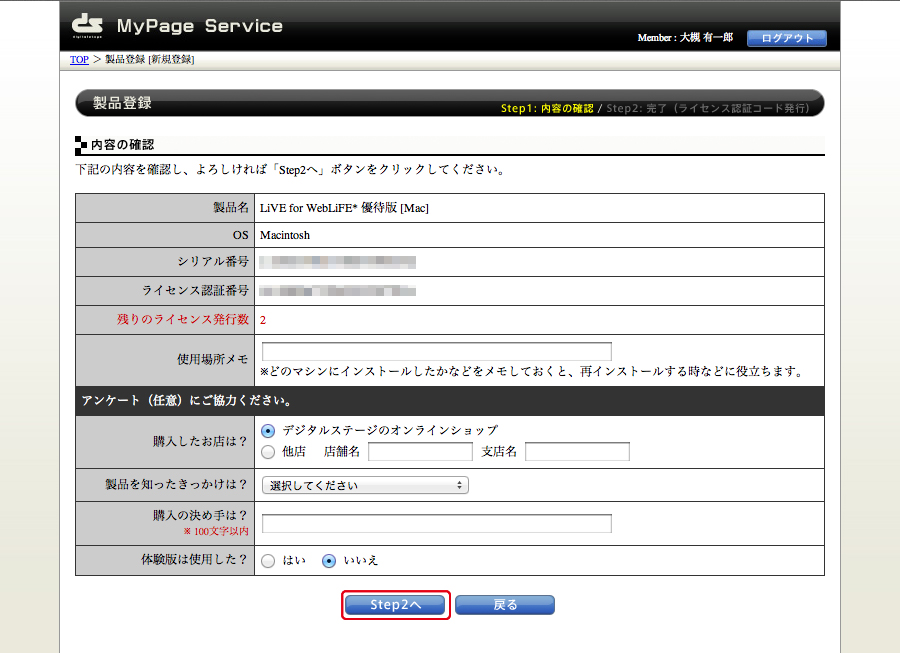Click the 残りのライセンス発行数 label
The width and height of the screenshot is (900, 653).
point(183,320)
